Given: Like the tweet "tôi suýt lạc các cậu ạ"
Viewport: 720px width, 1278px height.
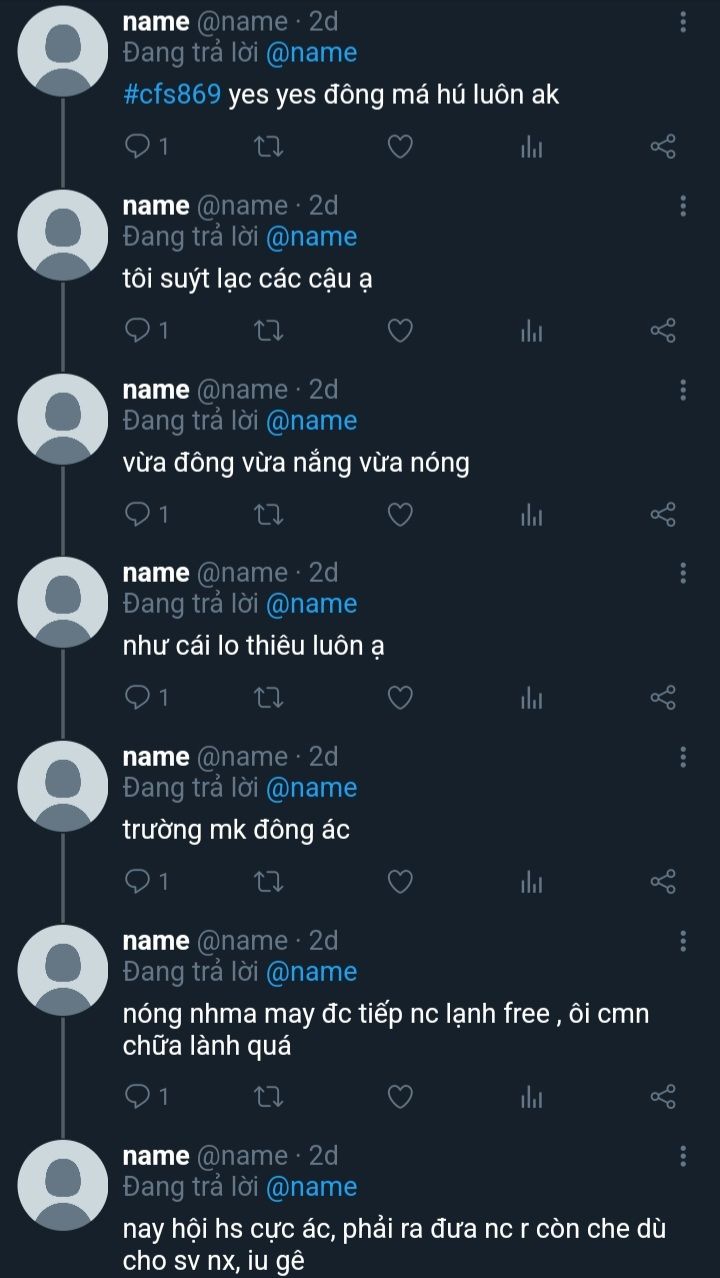Looking at the screenshot, I should click(x=400, y=331).
